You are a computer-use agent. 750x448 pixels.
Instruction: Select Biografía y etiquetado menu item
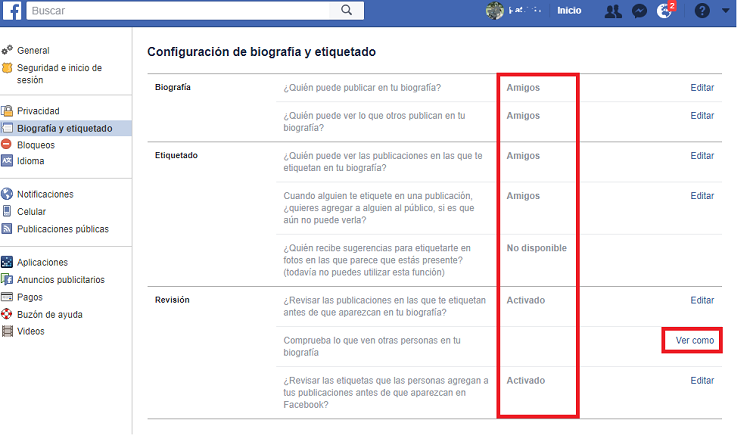[x=65, y=128]
